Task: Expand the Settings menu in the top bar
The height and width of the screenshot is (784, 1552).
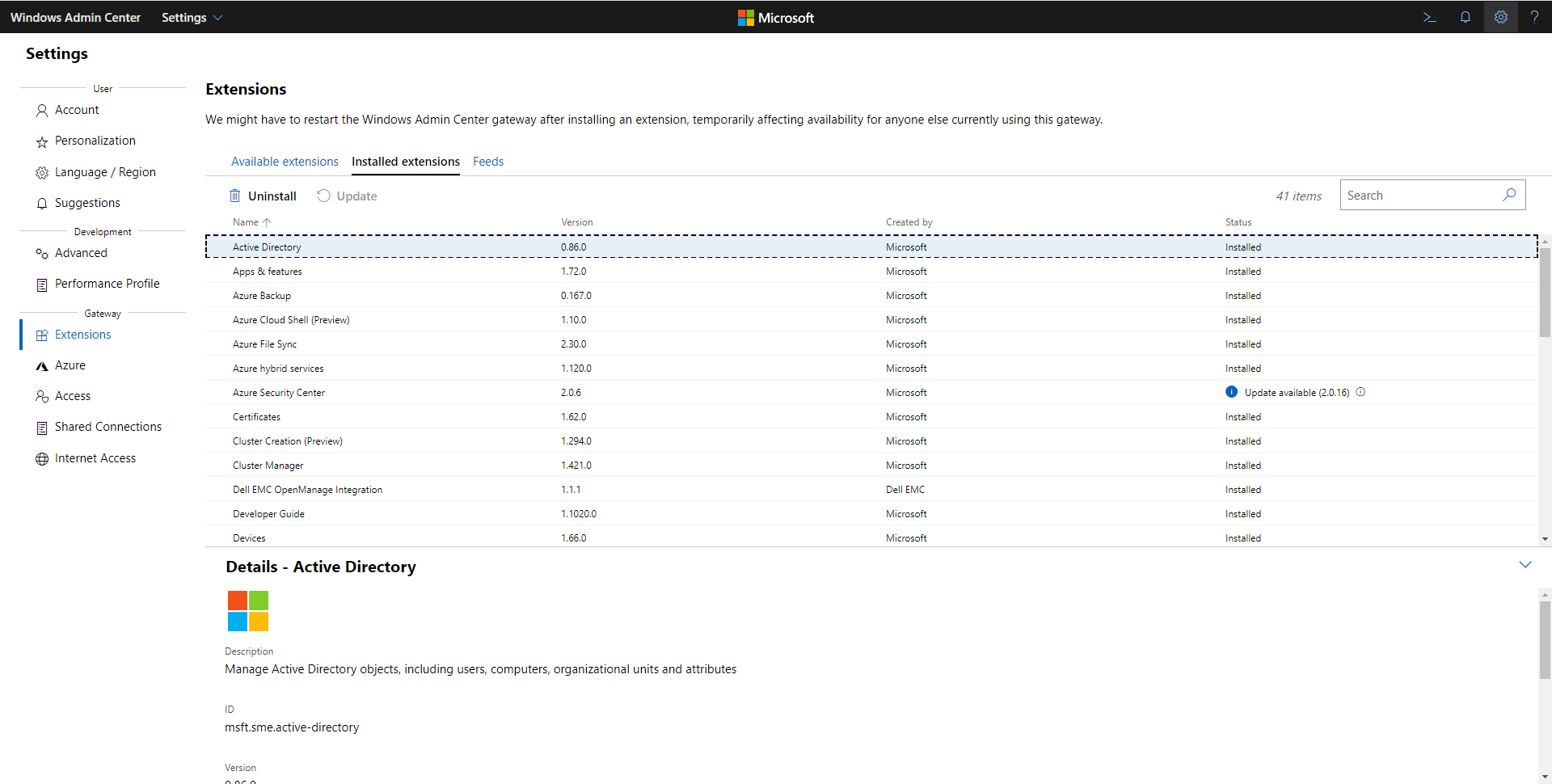Action: [x=191, y=17]
